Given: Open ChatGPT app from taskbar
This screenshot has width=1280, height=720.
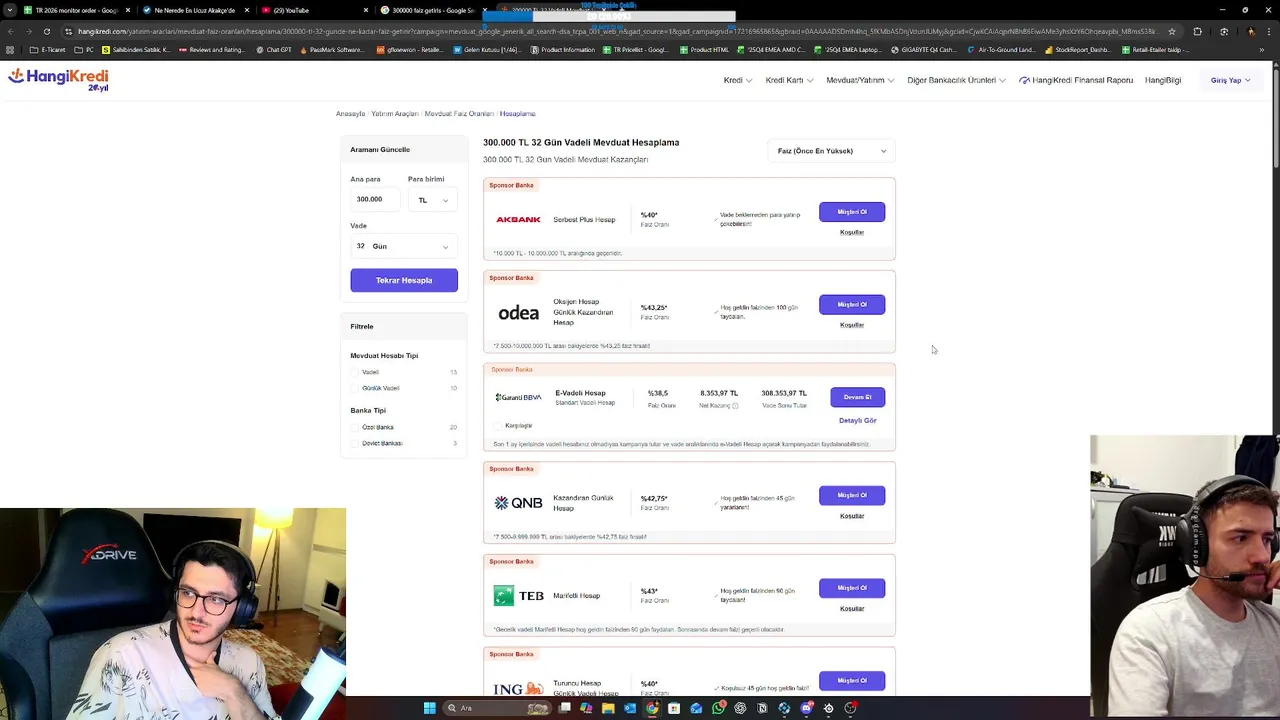Looking at the screenshot, I should tap(740, 708).
